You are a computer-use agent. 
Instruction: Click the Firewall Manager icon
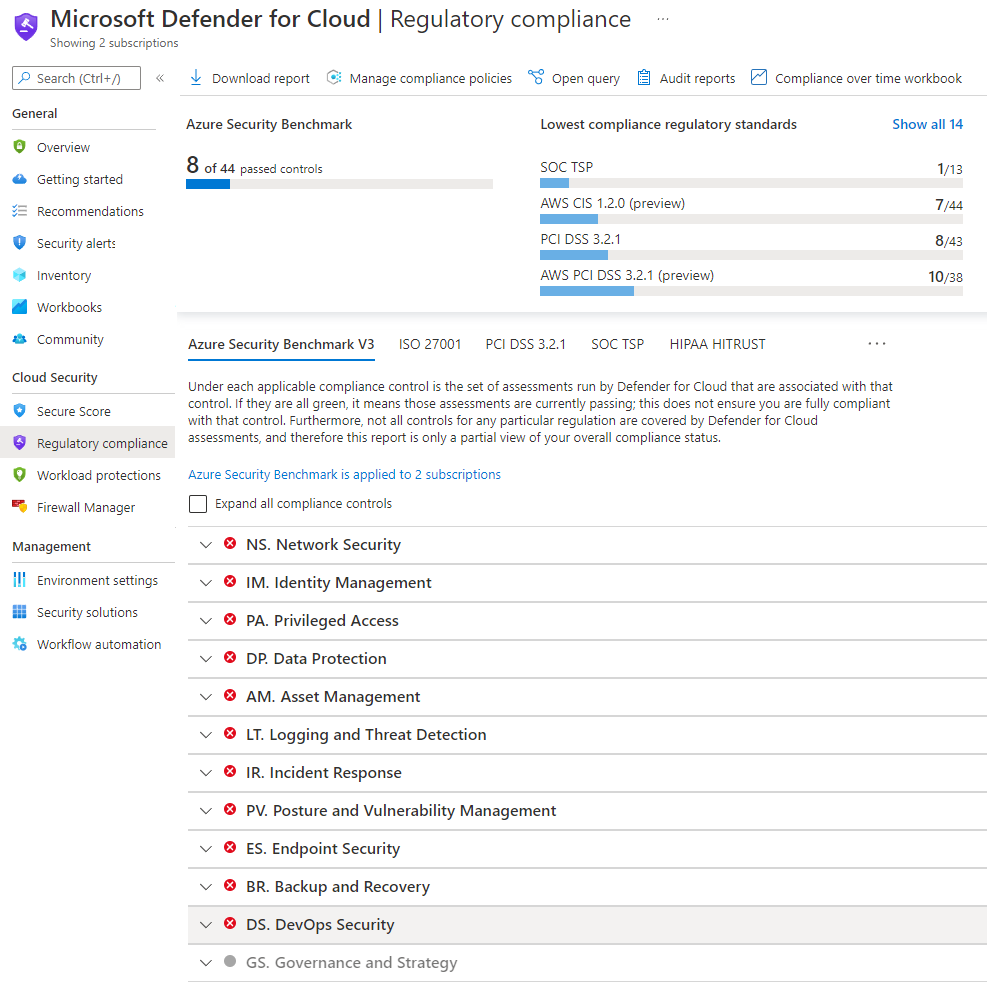coord(20,506)
